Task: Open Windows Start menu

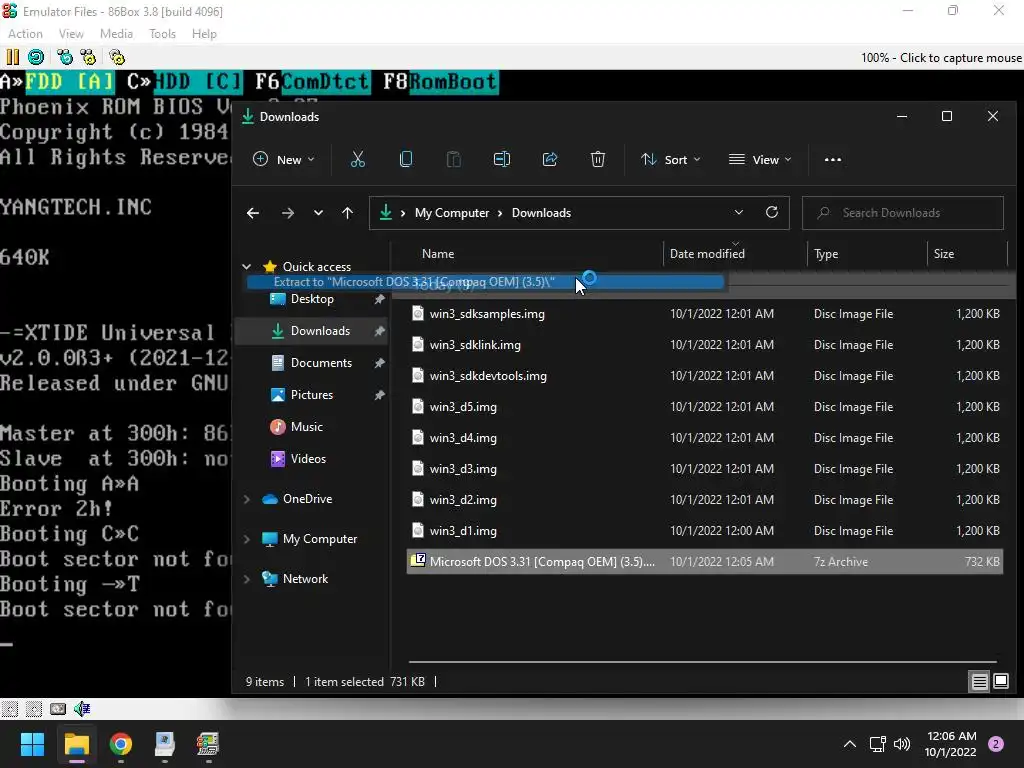Action: (x=32, y=744)
